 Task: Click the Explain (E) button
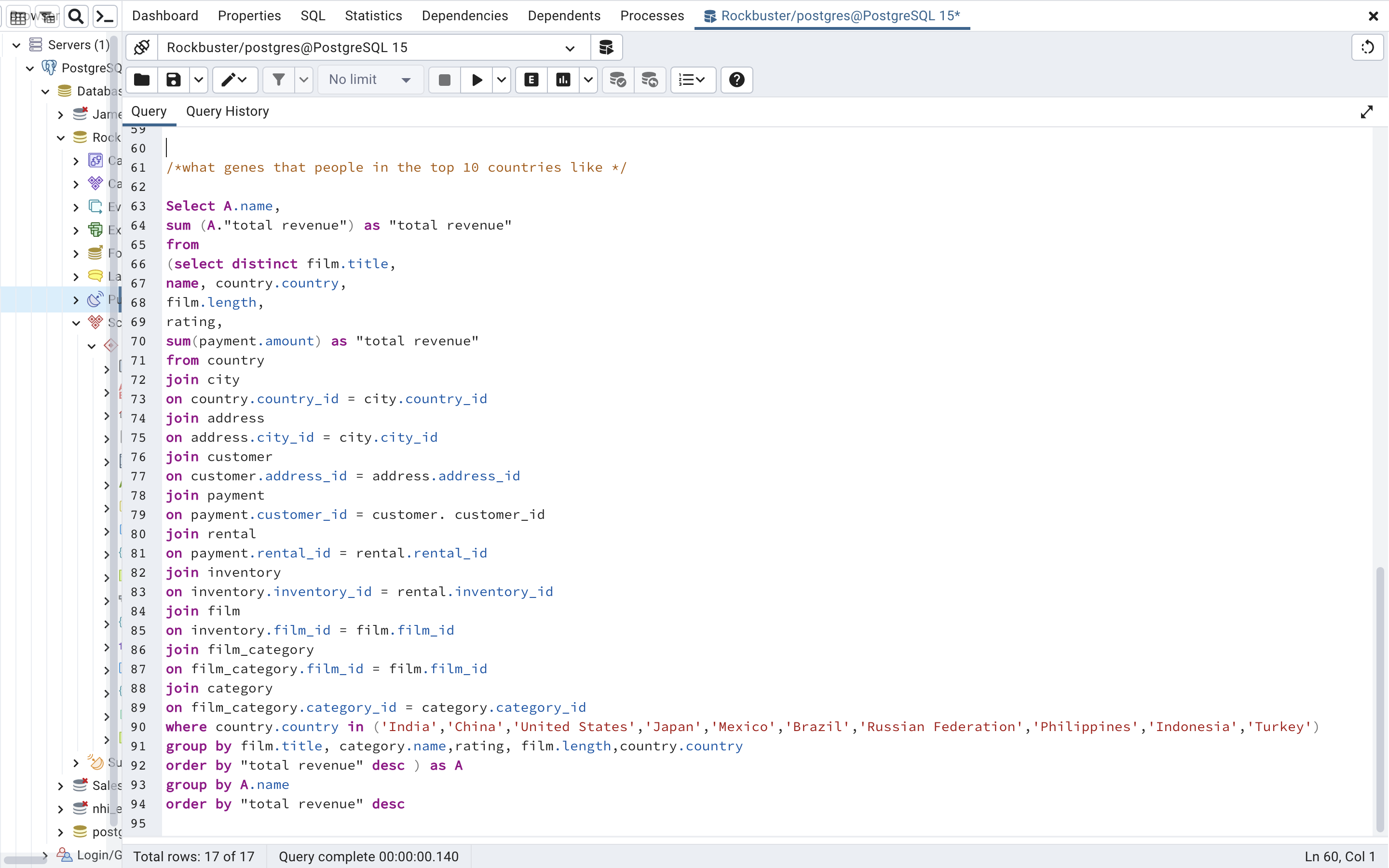tap(531, 79)
